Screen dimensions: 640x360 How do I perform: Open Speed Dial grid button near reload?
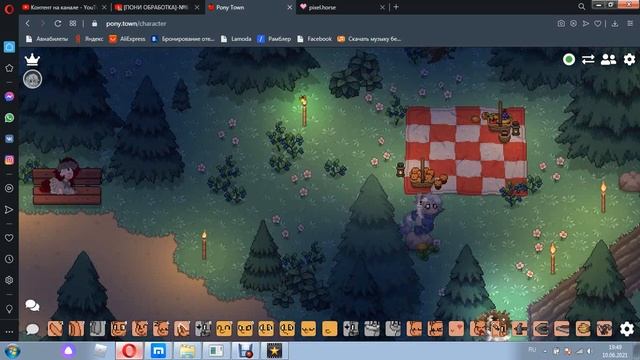click(73, 24)
